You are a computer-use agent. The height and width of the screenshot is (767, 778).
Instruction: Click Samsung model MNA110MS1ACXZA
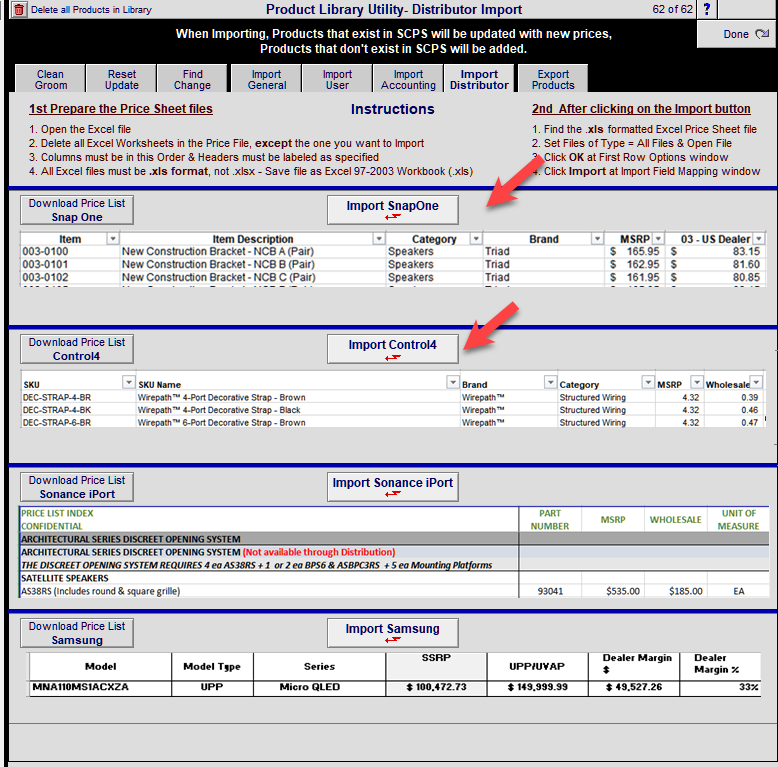pos(80,687)
